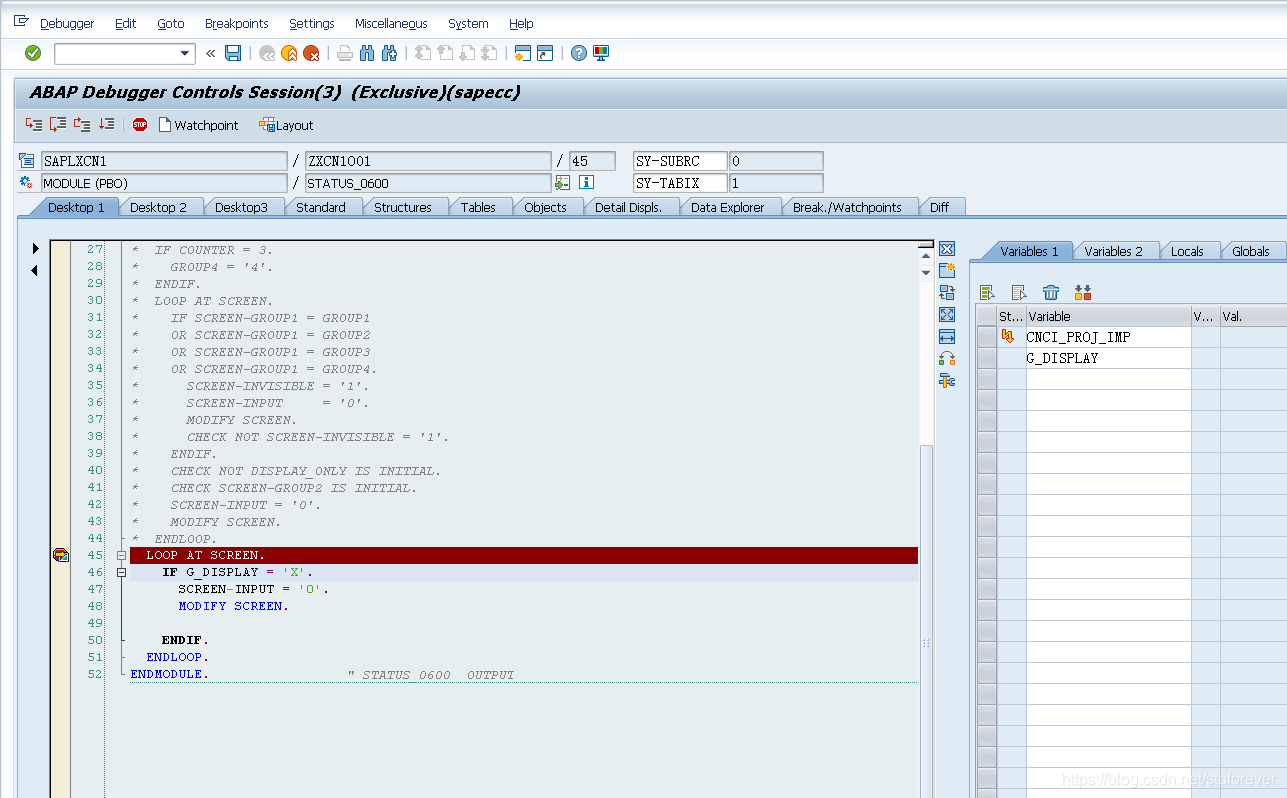Click the Swap Tools icon
This screenshot has width=1287, height=798.
coord(947,358)
